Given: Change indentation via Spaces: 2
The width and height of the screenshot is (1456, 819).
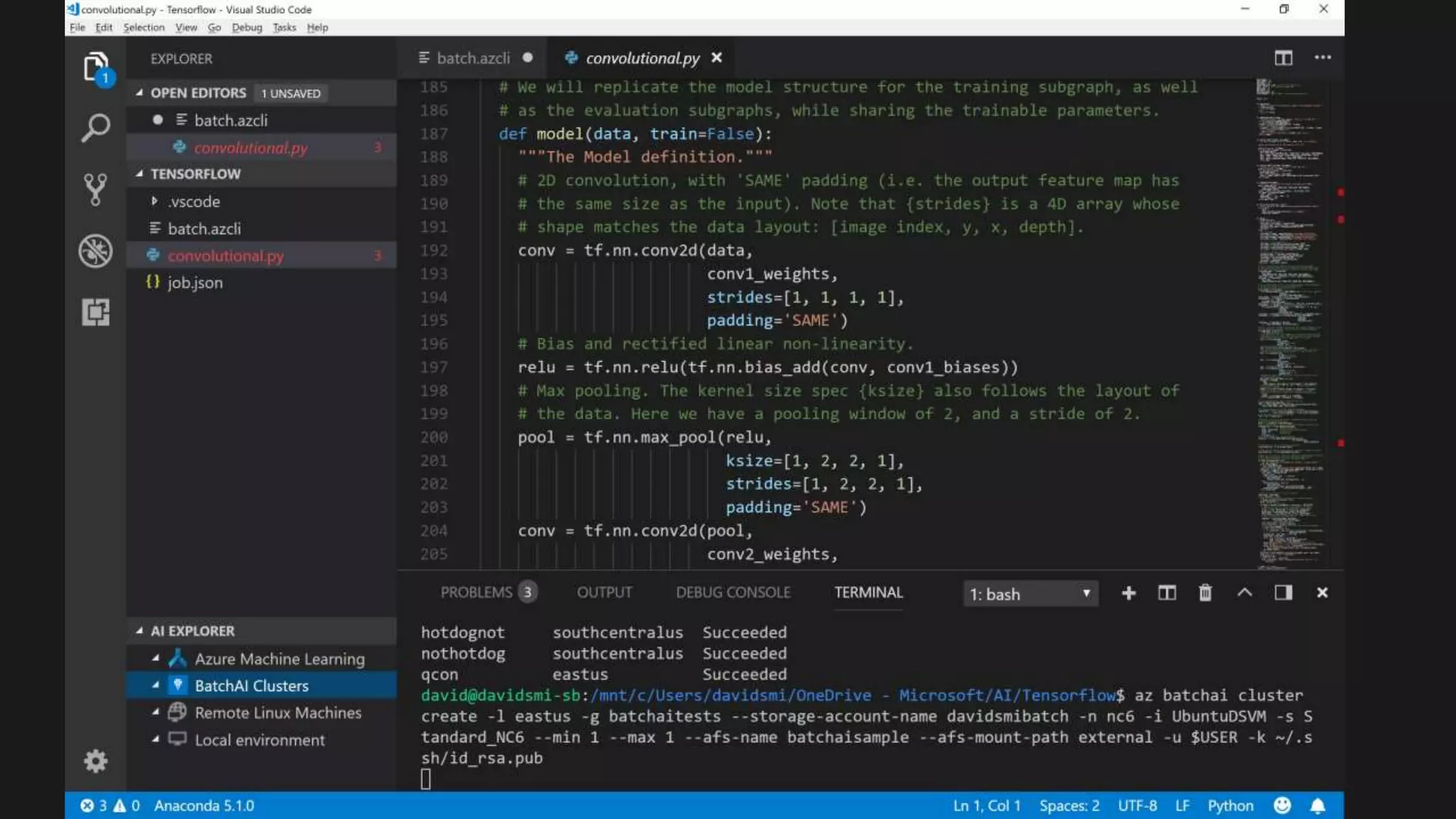Looking at the screenshot, I should pos(1069,805).
